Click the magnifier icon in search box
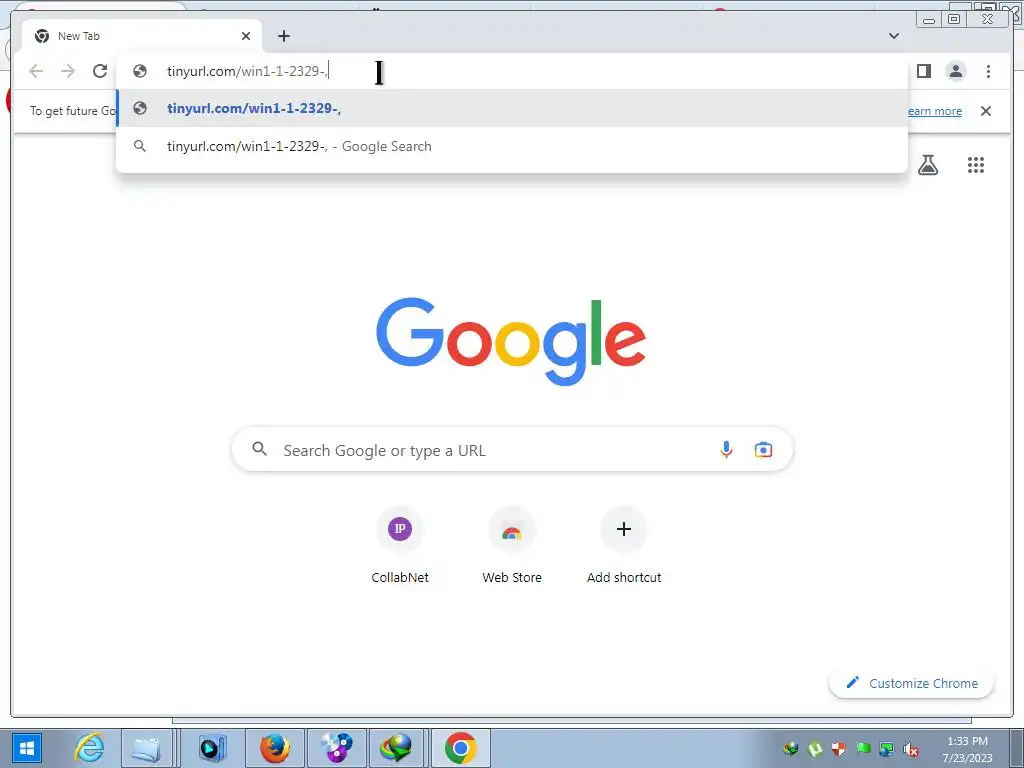 [x=259, y=449]
